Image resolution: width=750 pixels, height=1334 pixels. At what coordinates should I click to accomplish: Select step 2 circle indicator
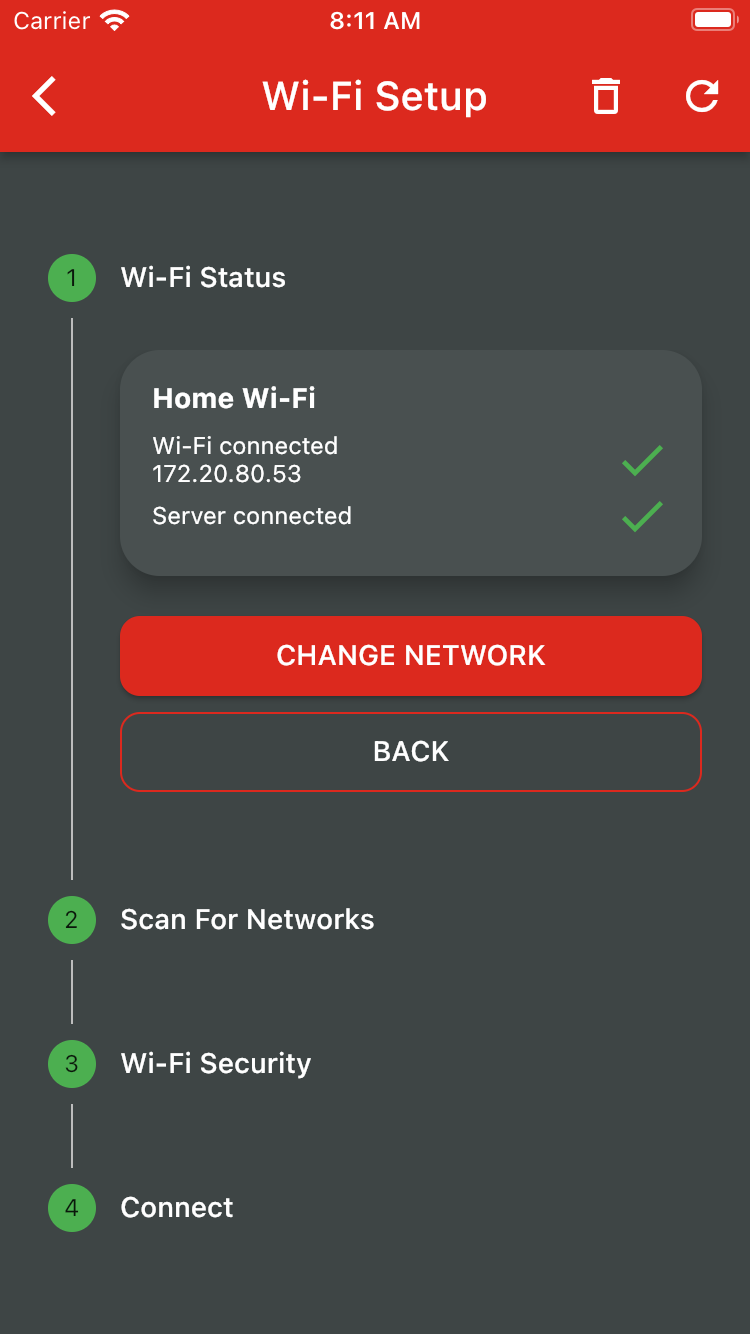[x=72, y=920]
